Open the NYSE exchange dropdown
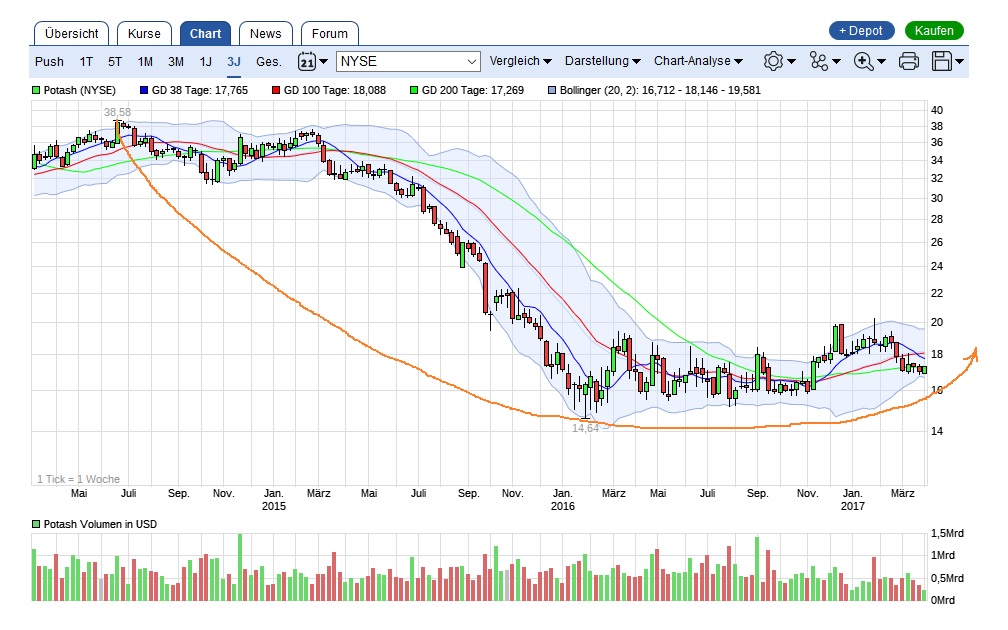Screen dimensions: 1008x630 (408, 61)
